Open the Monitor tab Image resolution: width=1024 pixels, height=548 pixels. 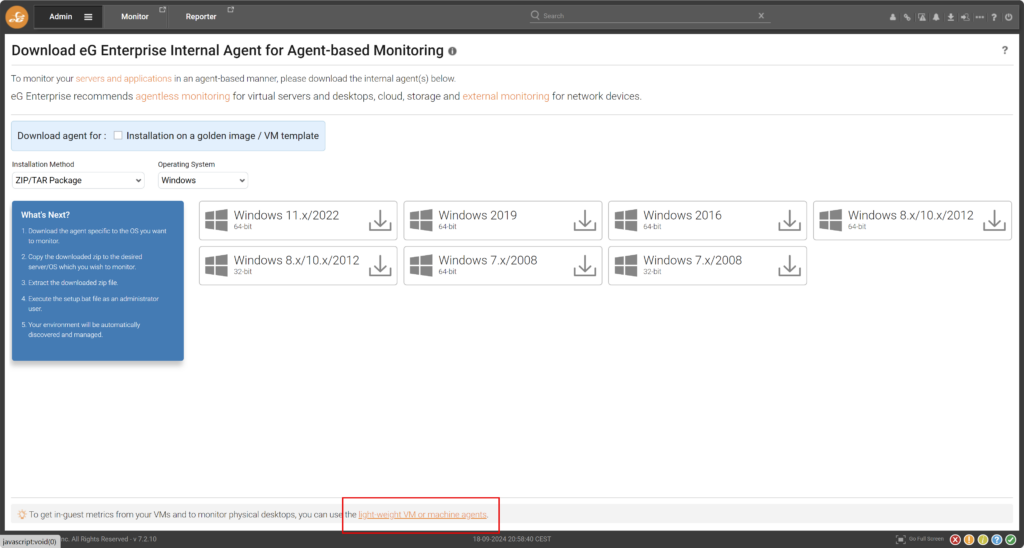[x=135, y=17]
